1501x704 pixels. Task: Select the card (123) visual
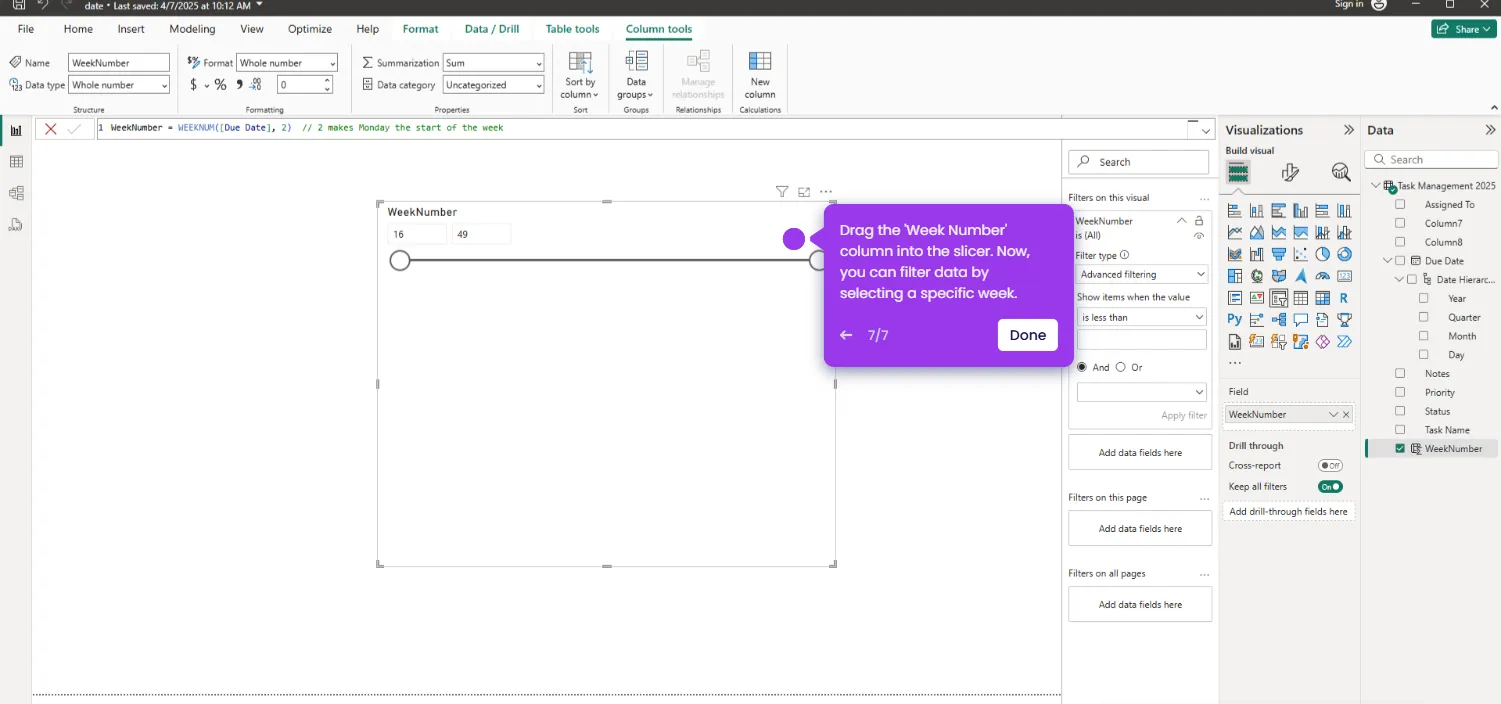pyautogui.click(x=1344, y=276)
